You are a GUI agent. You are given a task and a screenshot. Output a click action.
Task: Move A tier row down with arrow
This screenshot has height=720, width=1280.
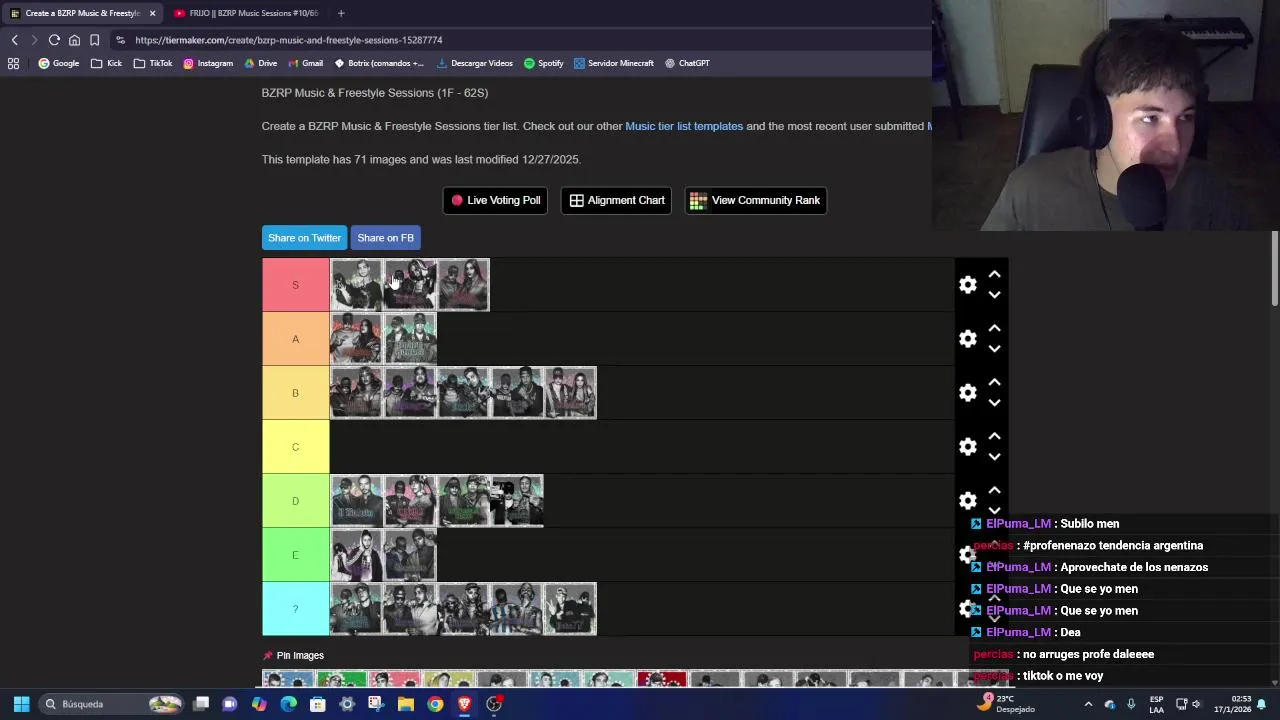coord(994,349)
